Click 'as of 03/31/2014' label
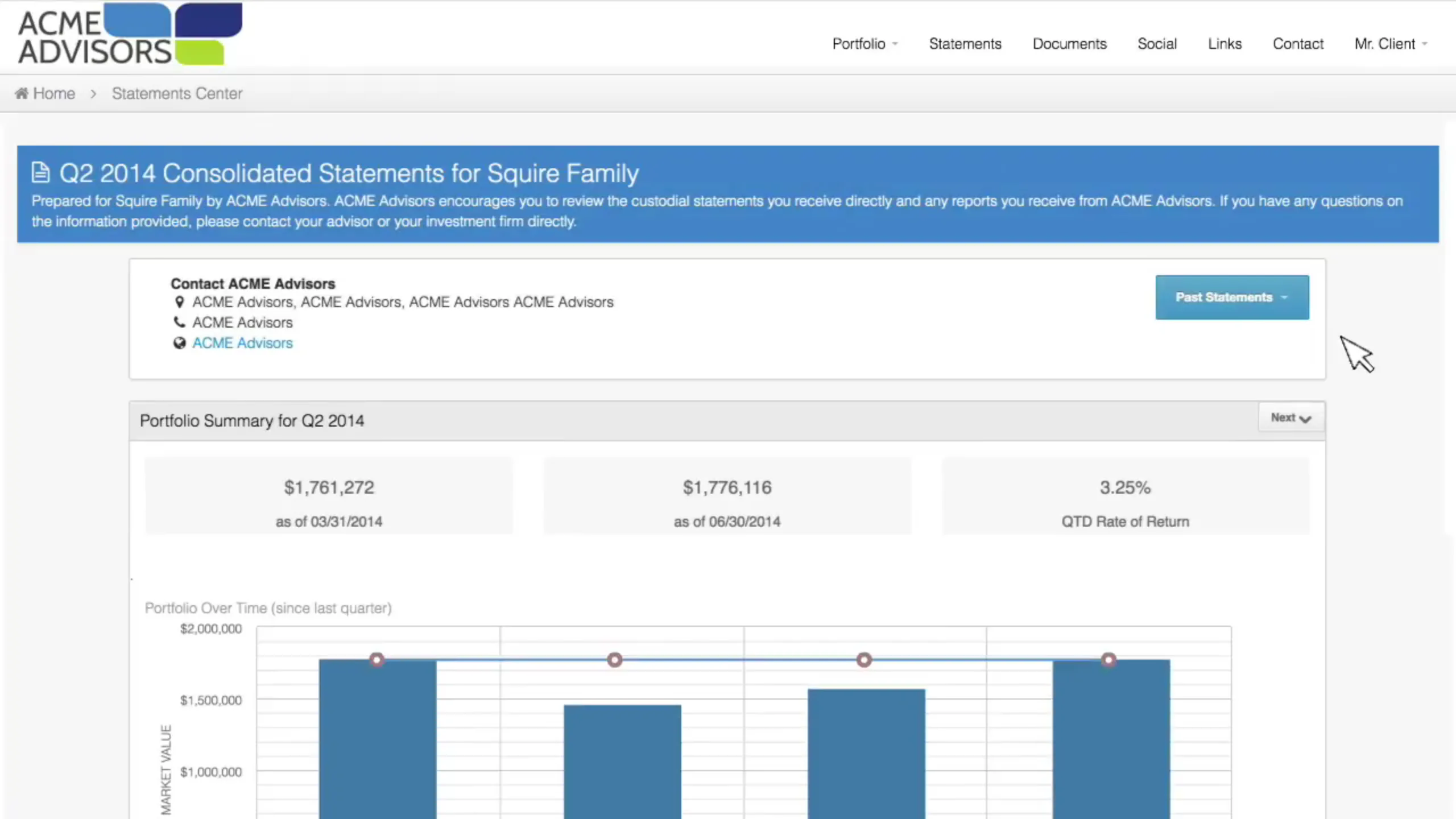Screen dimensions: 1456x819 (329, 522)
